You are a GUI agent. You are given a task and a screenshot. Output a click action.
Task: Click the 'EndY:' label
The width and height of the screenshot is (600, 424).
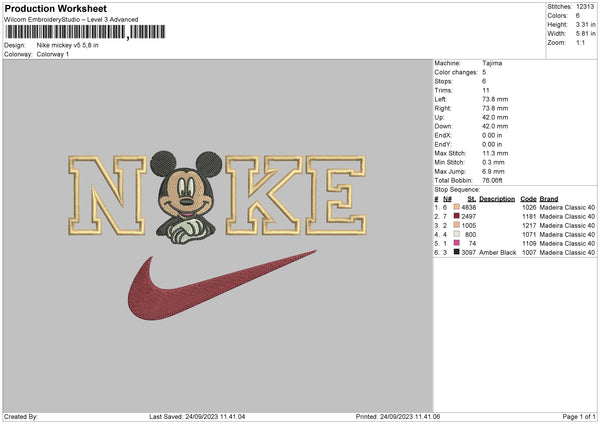[x=443, y=144]
